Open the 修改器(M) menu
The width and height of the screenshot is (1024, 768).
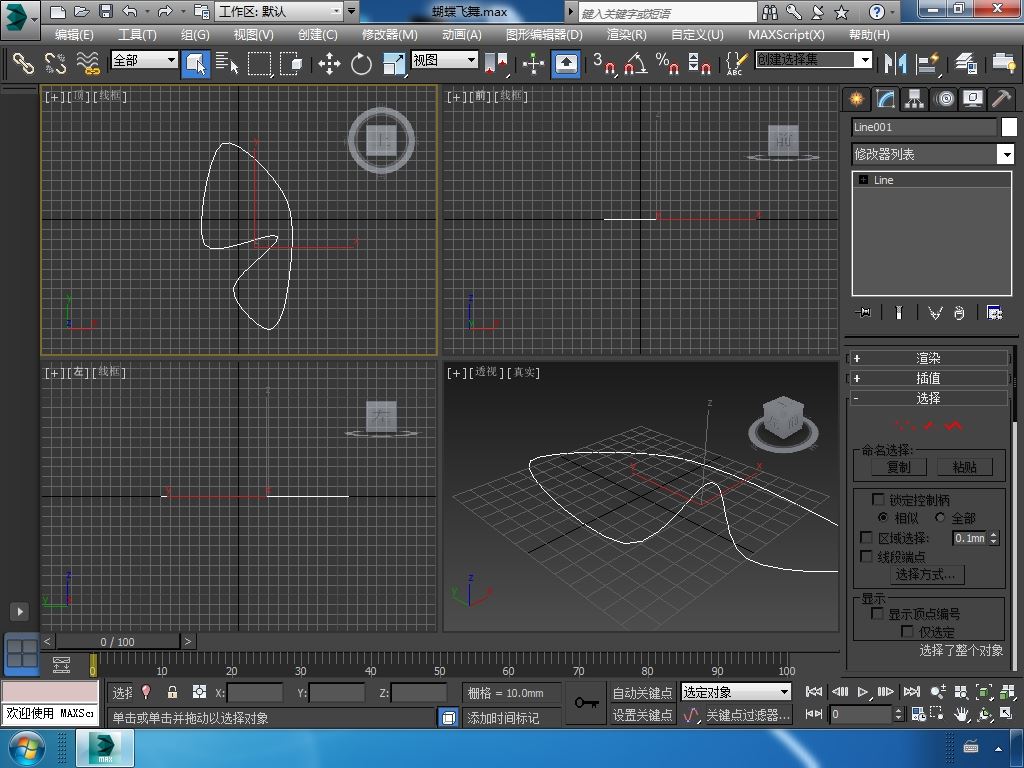click(x=389, y=35)
